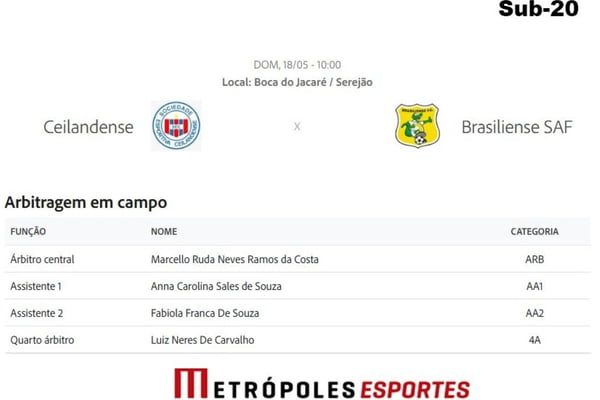Click the match date DOM, 18/05 - 10:00
Screen dimensions: 600x400
pyautogui.click(x=297, y=65)
